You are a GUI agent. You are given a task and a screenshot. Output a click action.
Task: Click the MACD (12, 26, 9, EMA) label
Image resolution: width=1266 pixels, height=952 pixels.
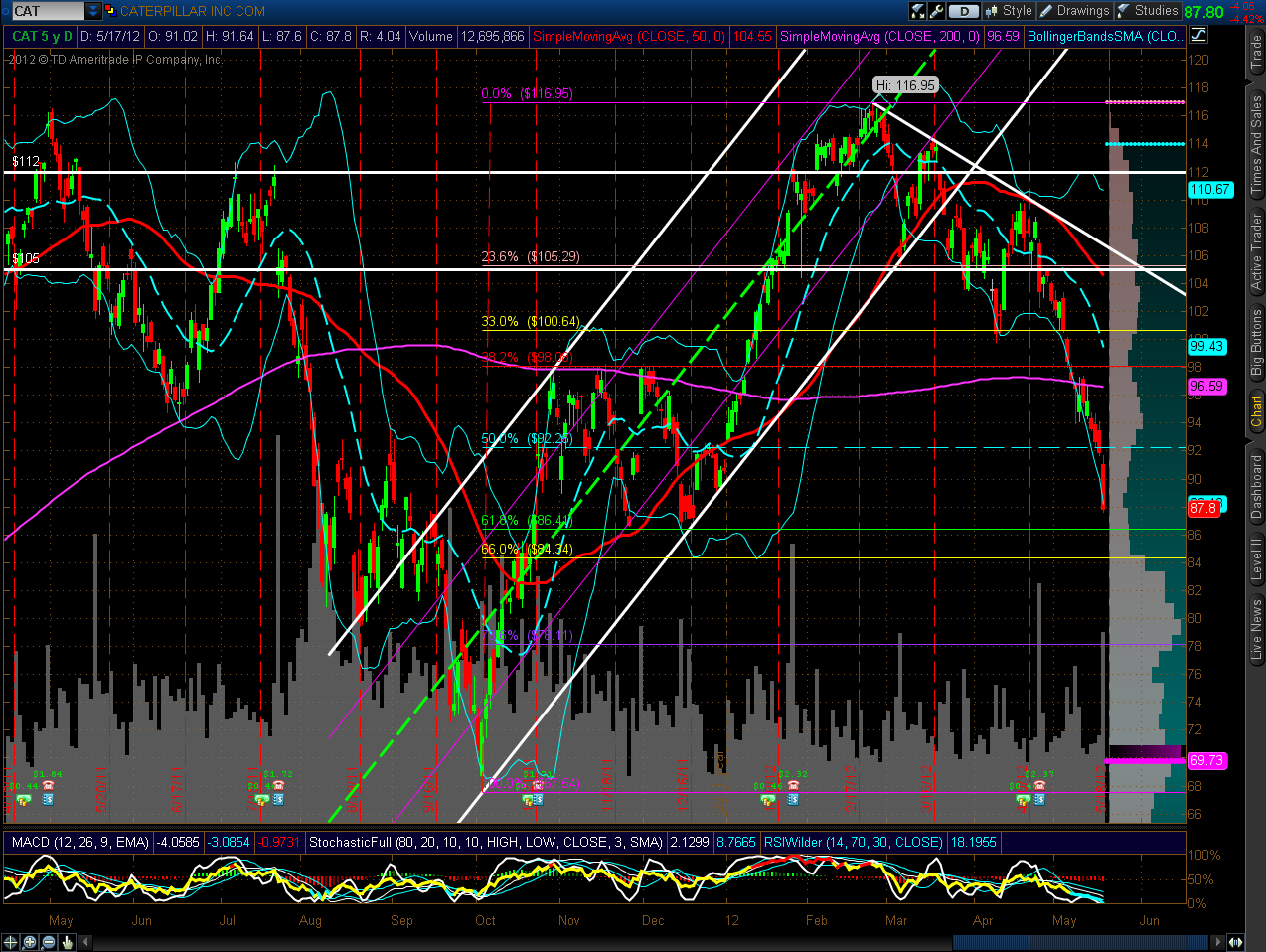pyautogui.click(x=79, y=842)
